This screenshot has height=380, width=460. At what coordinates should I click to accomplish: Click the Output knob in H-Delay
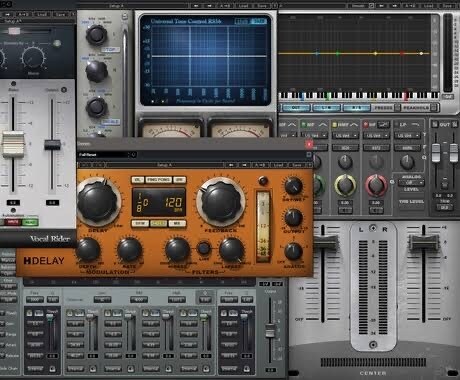293,218
